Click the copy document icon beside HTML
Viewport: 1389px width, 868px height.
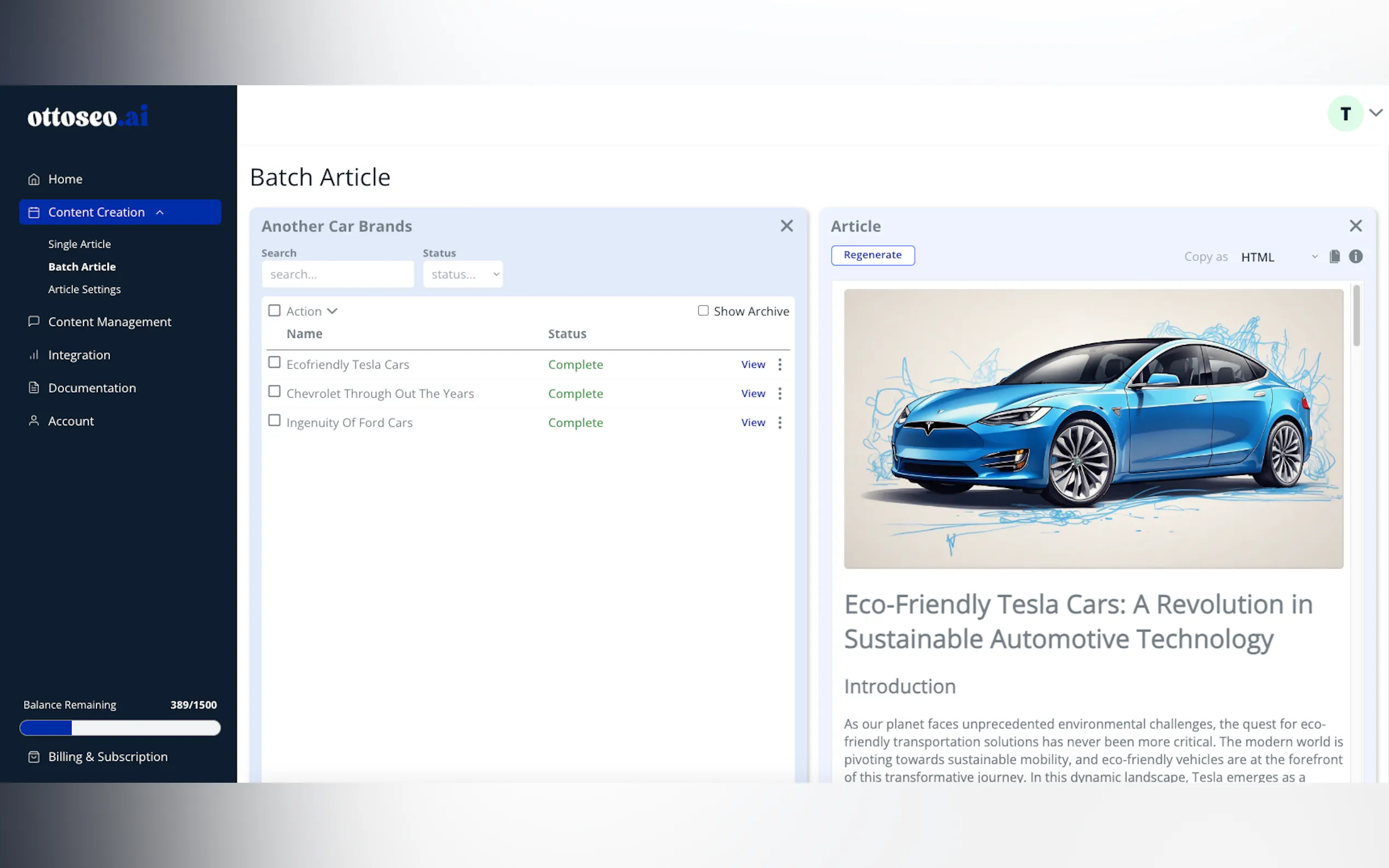1334,256
